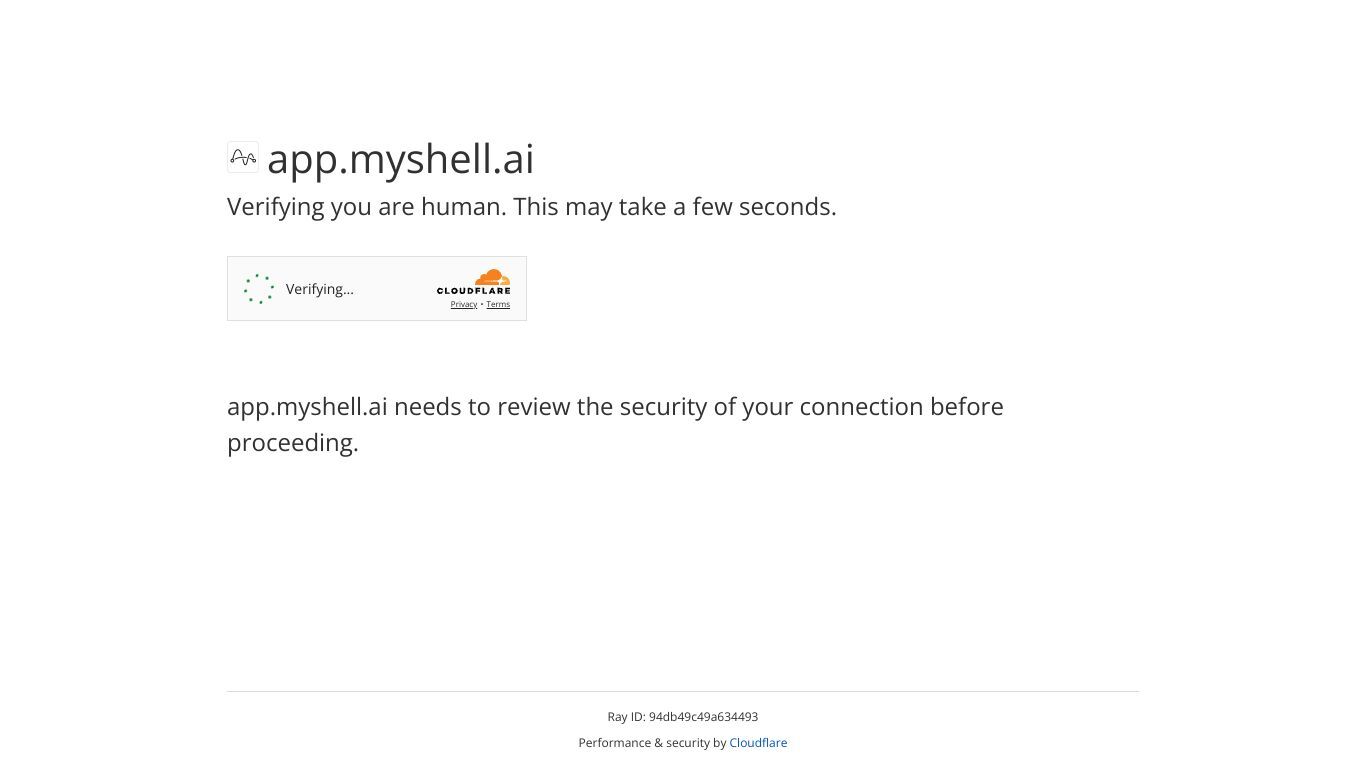Click the MyShell favicon beside the site title
1366x768 pixels.
pos(243,157)
